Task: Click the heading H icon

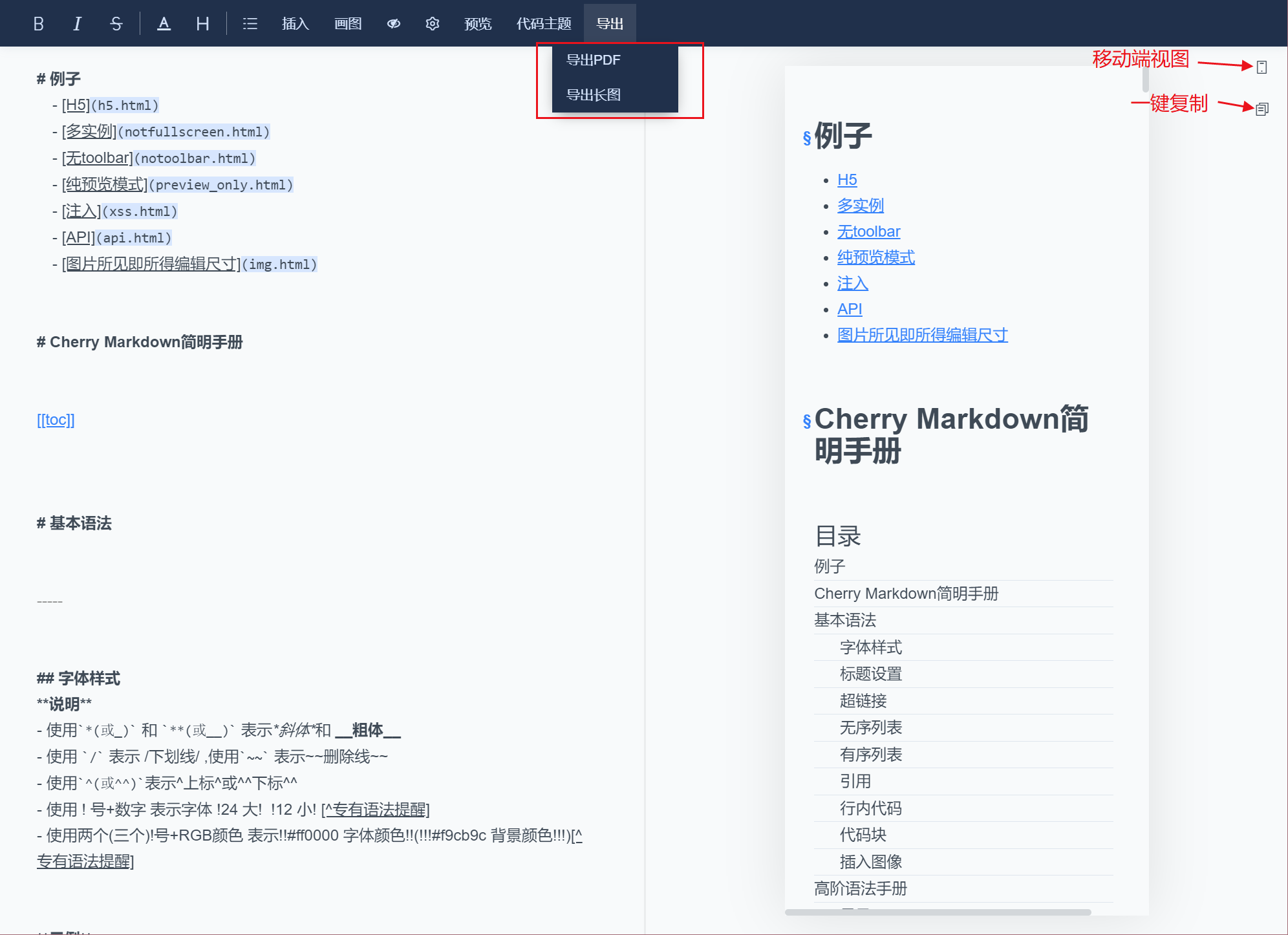Action: (202, 24)
